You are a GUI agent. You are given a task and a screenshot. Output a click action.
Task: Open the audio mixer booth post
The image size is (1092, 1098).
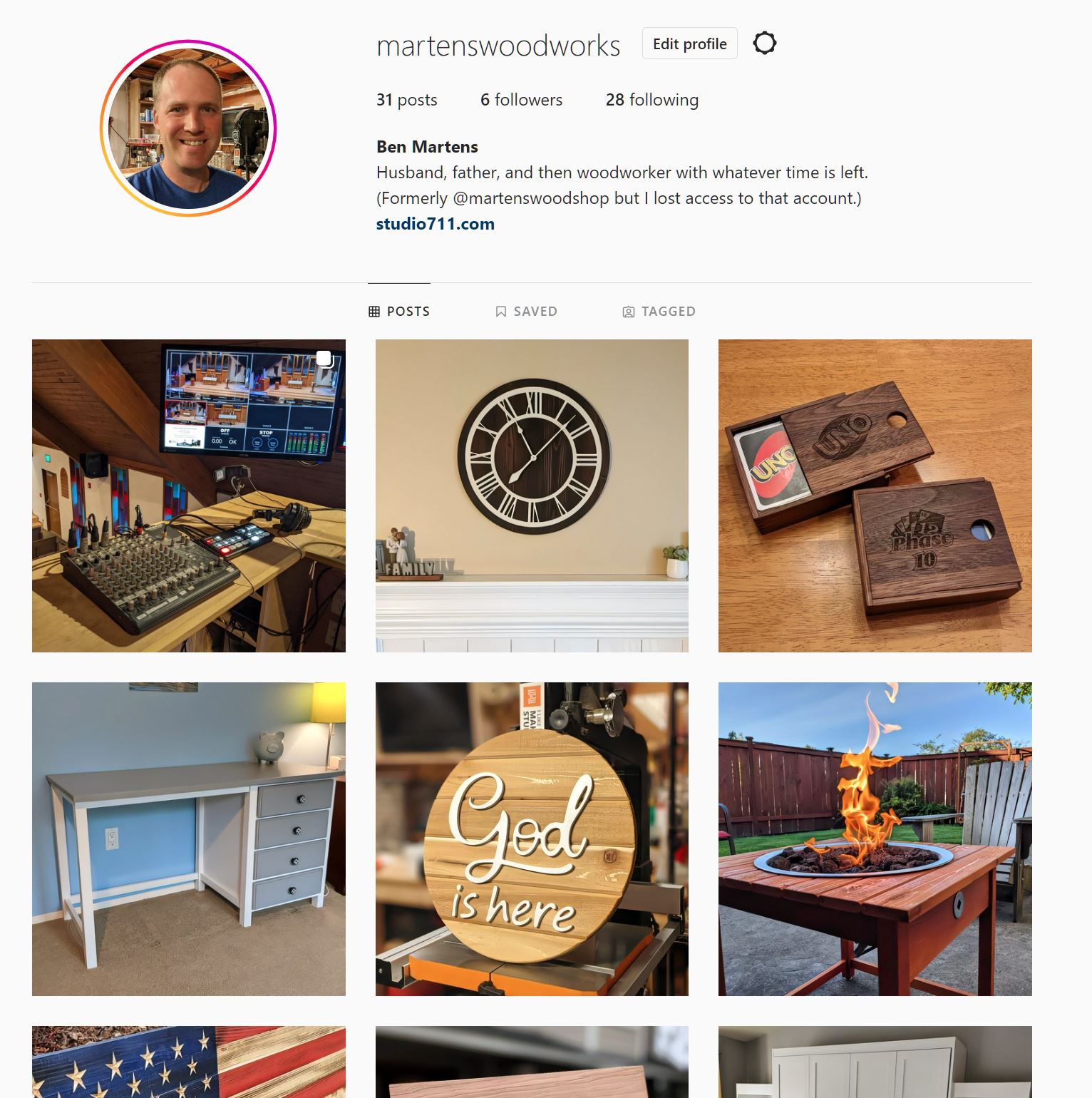click(189, 496)
